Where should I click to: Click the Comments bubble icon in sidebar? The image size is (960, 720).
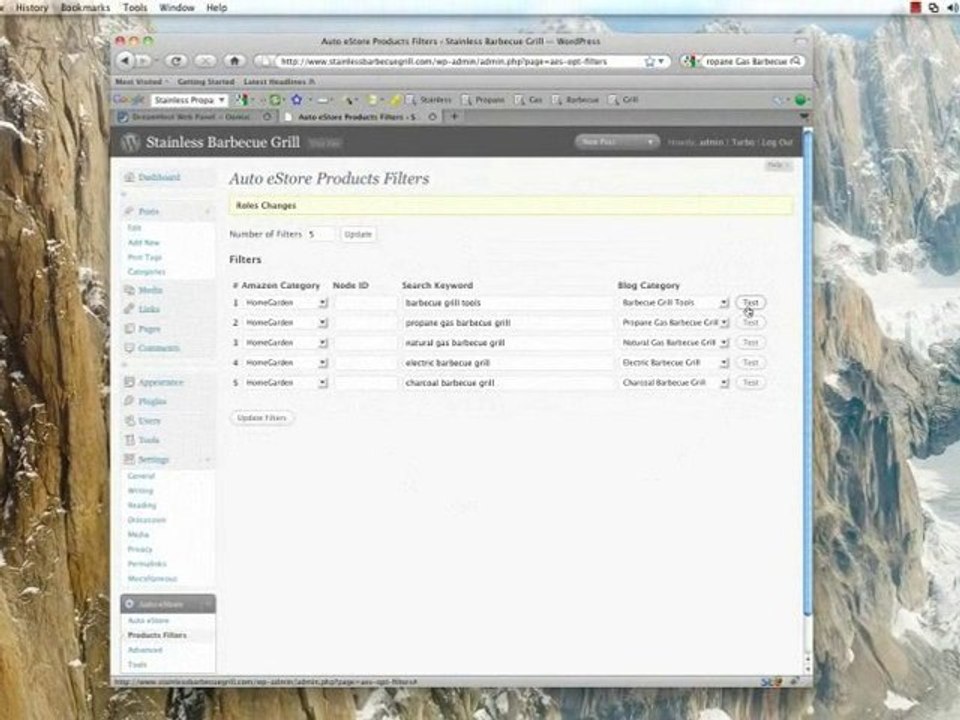[129, 348]
